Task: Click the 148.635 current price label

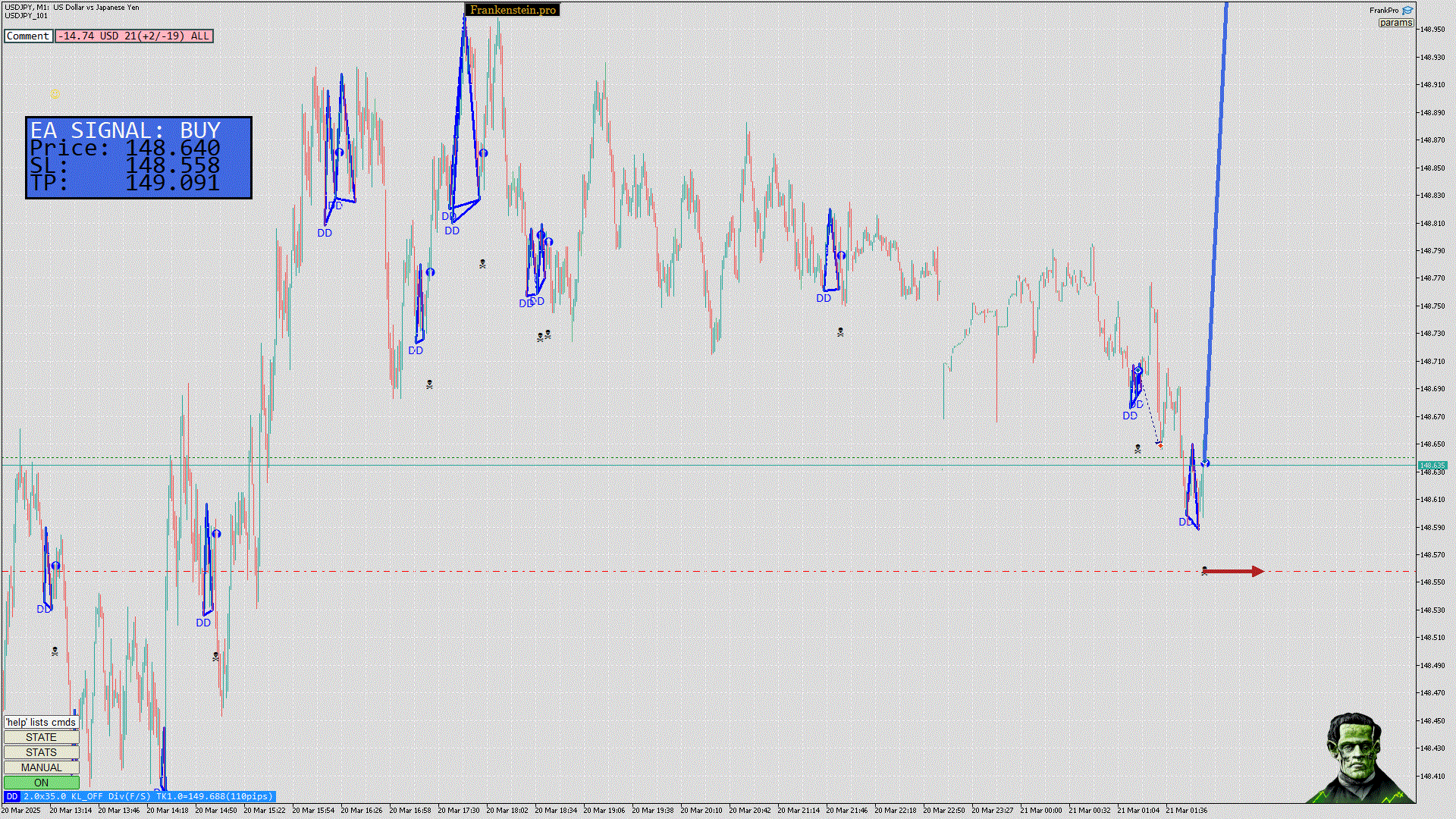Action: click(1432, 465)
